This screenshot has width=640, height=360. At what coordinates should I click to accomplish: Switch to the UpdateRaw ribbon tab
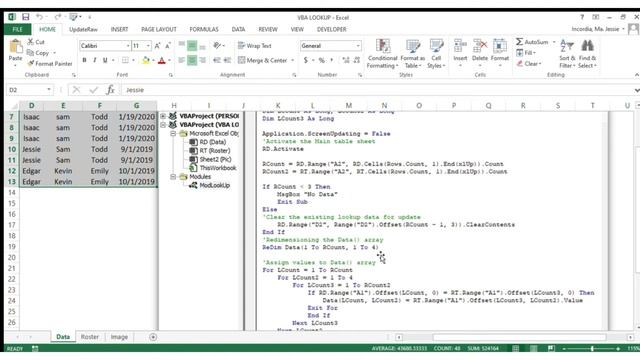pos(83,29)
